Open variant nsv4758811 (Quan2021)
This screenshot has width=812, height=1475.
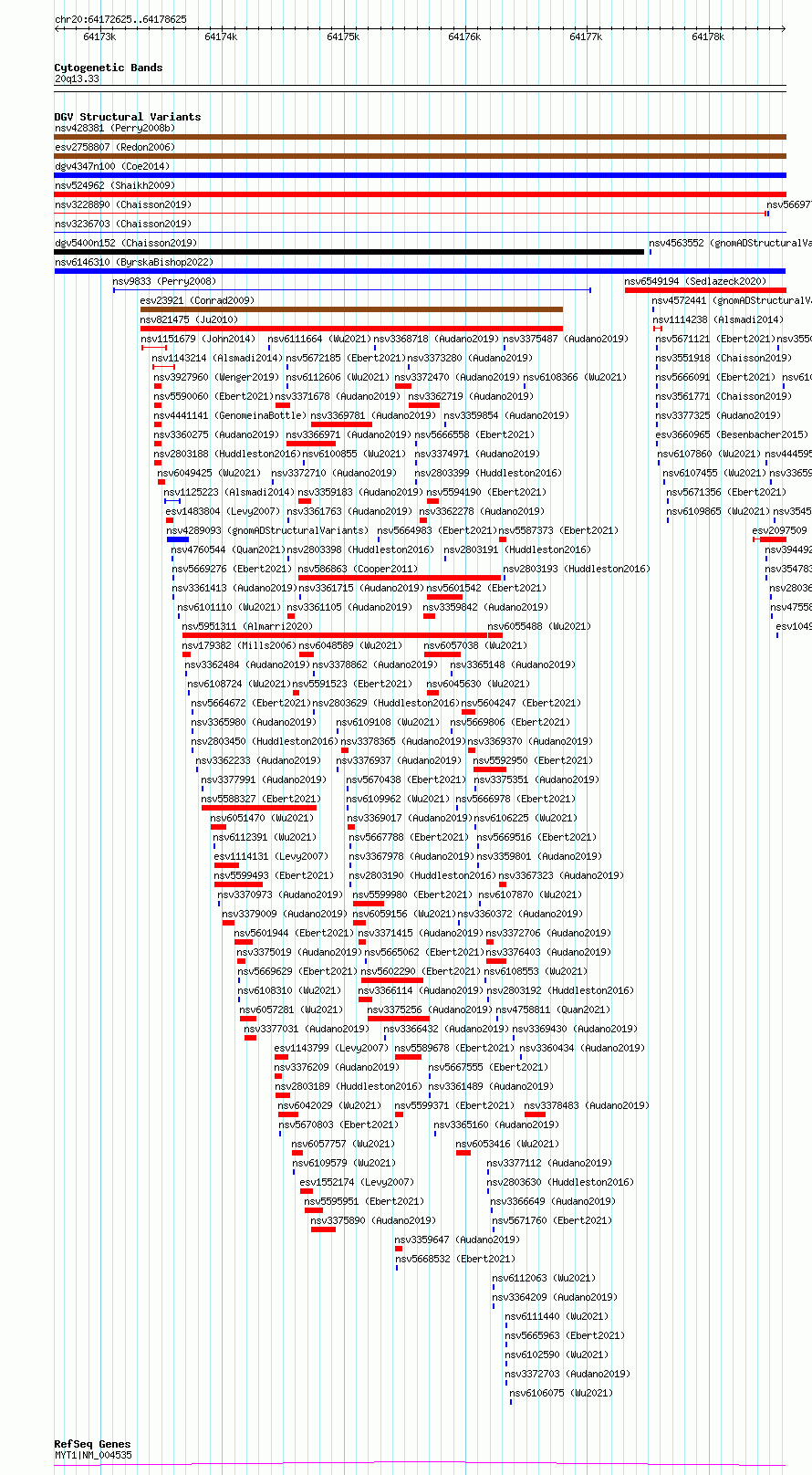[x=553, y=1009]
